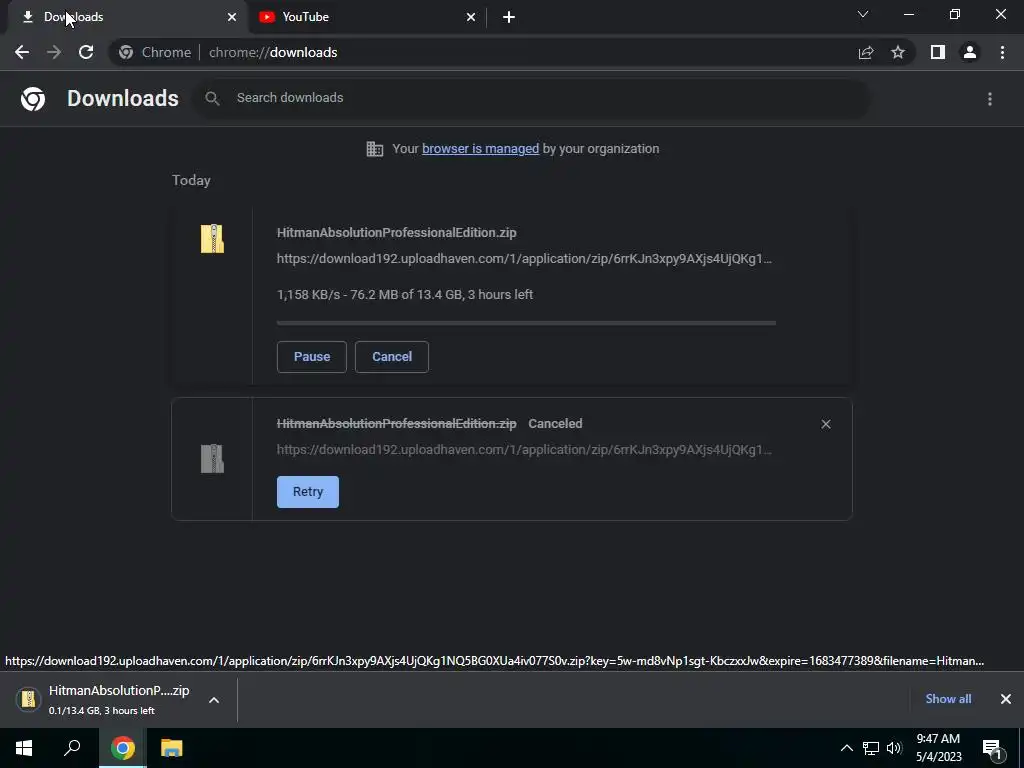Pause the Hitman Absolution download

point(312,357)
